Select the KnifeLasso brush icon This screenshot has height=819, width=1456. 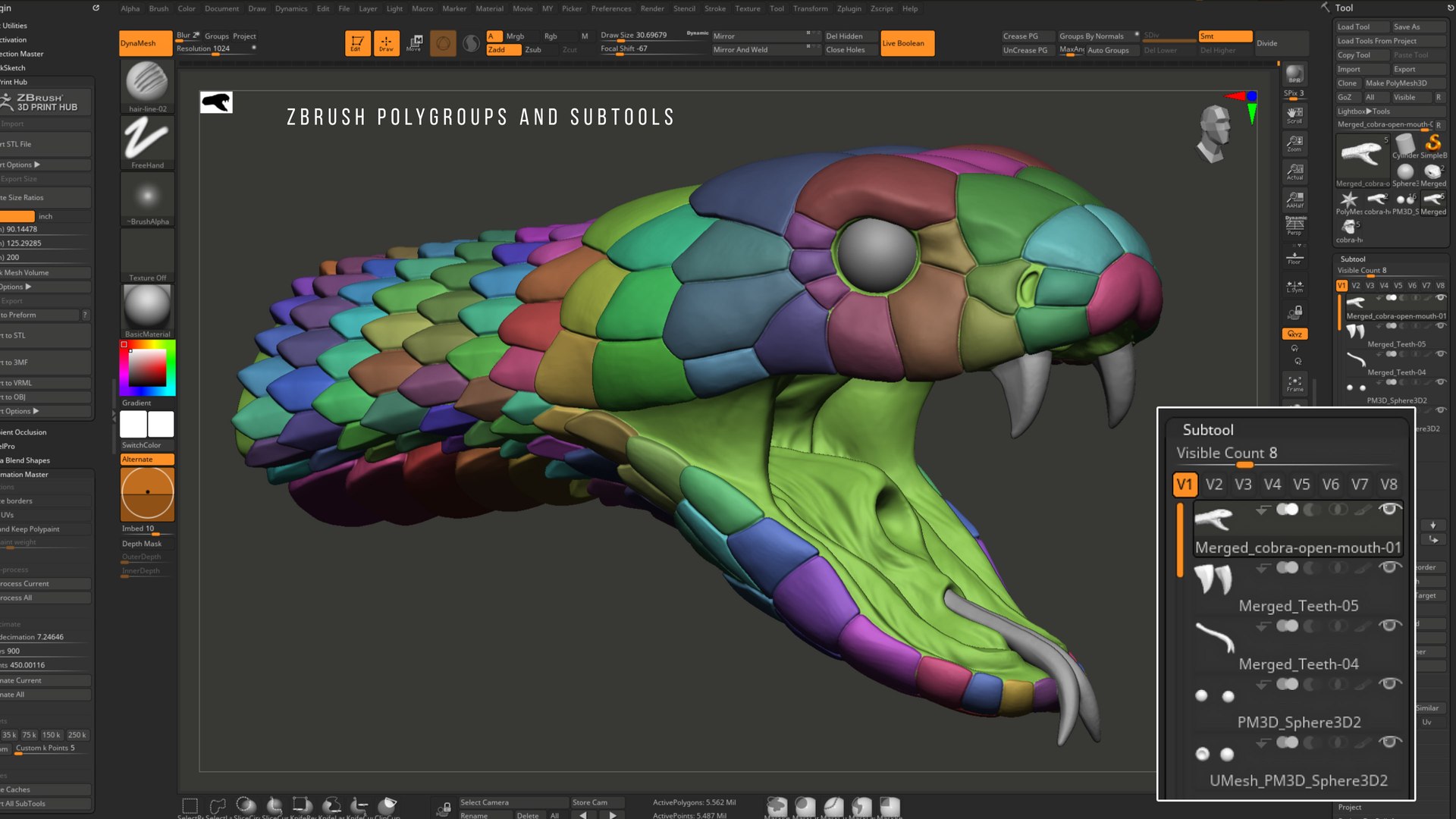(331, 806)
